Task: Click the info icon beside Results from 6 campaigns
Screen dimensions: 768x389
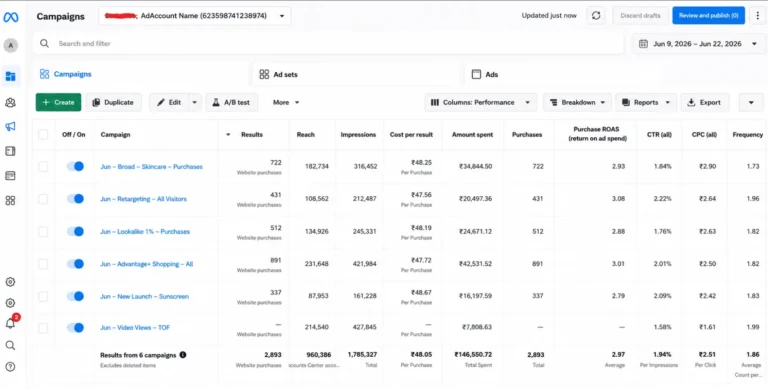Action: click(x=183, y=355)
